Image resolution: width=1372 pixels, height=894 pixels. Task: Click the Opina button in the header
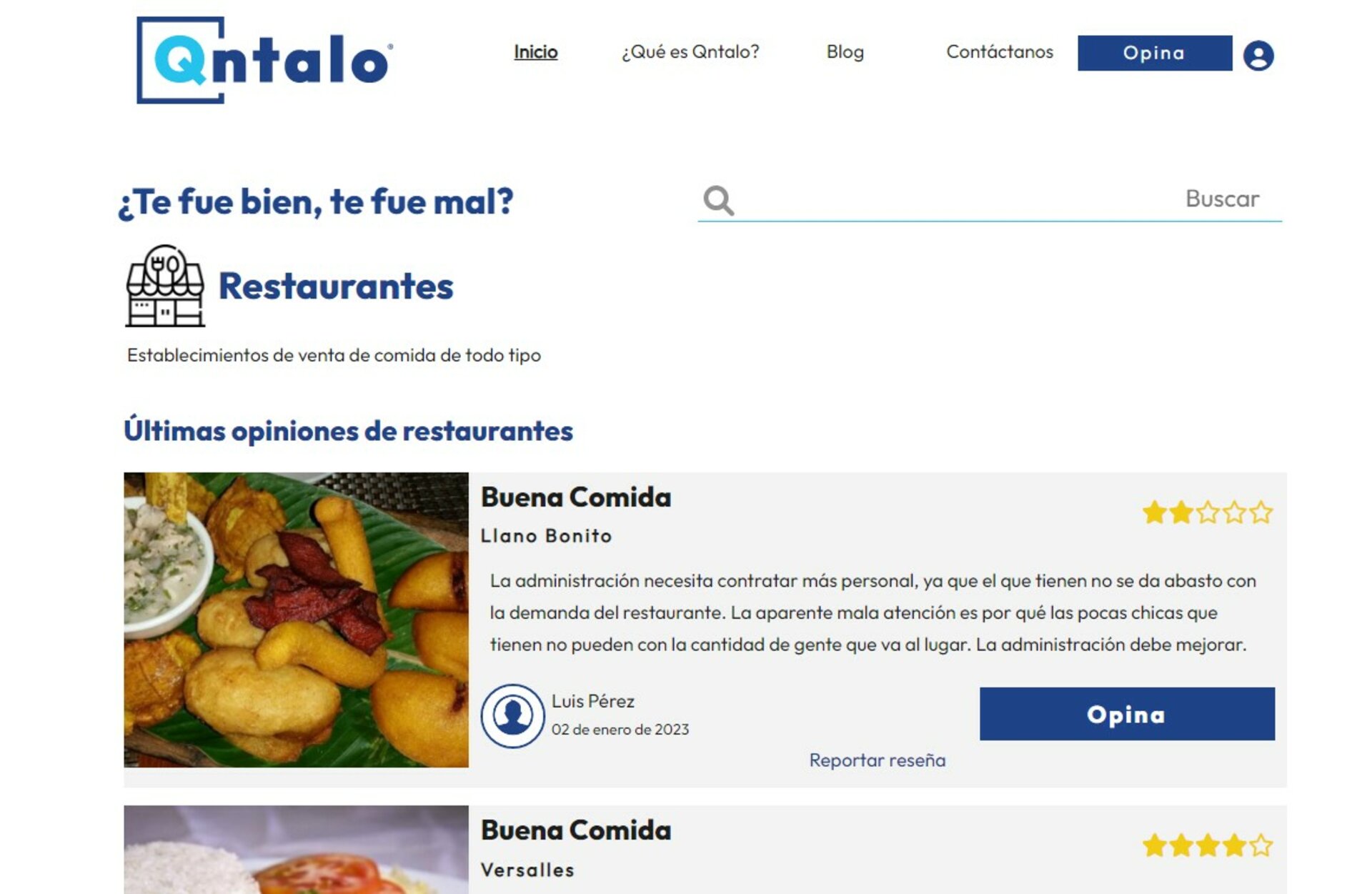pyautogui.click(x=1155, y=53)
